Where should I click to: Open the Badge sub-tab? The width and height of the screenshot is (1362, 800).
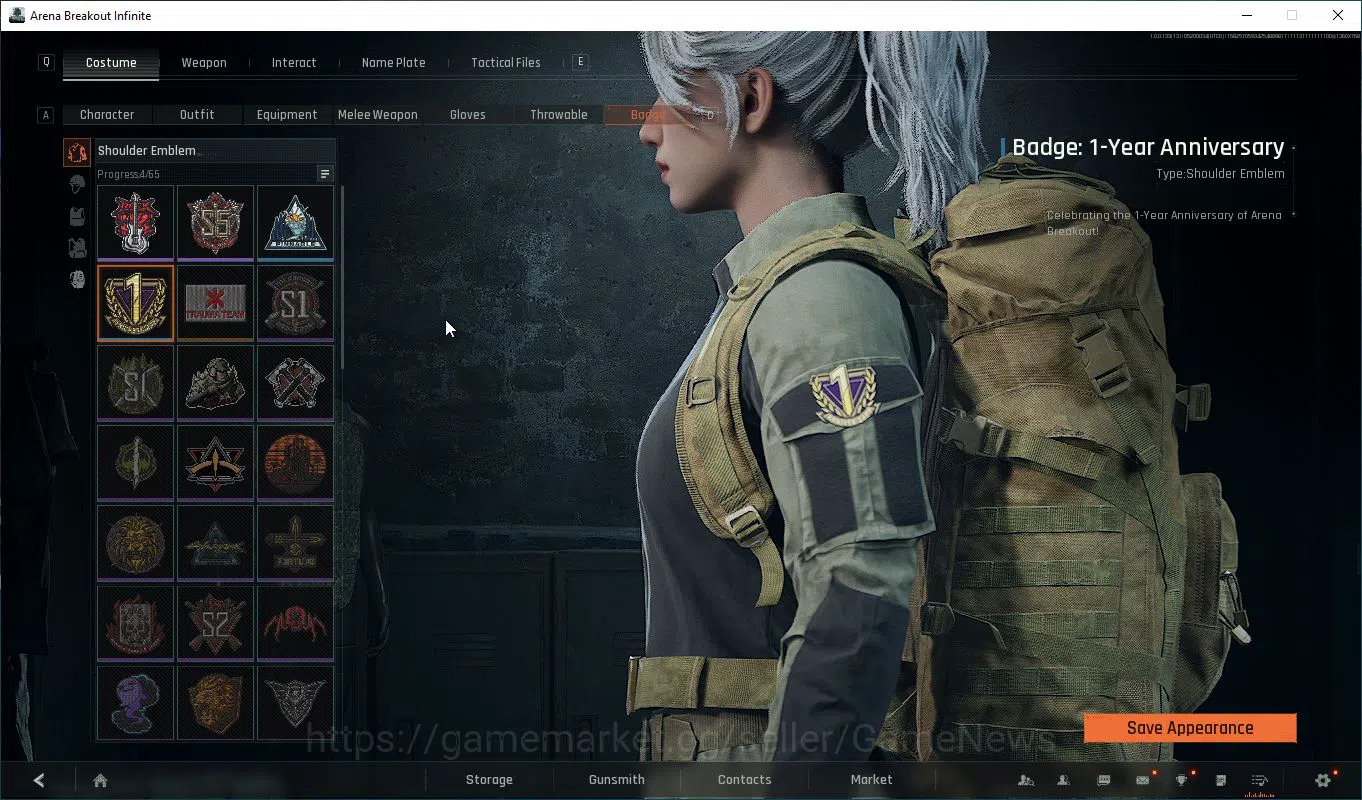pyautogui.click(x=648, y=114)
